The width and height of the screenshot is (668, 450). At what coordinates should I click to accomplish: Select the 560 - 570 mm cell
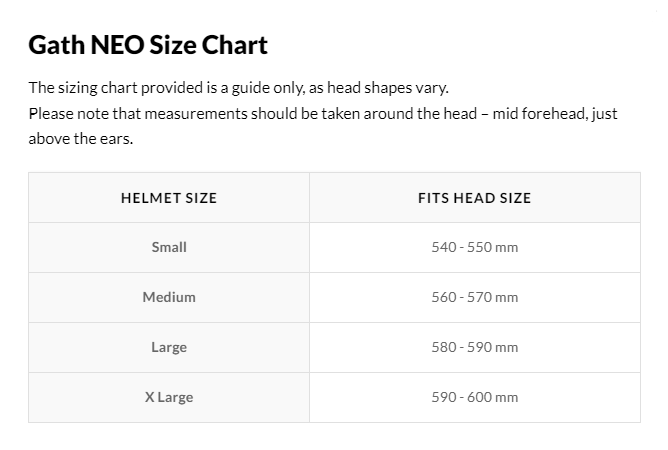pyautogui.click(x=475, y=297)
